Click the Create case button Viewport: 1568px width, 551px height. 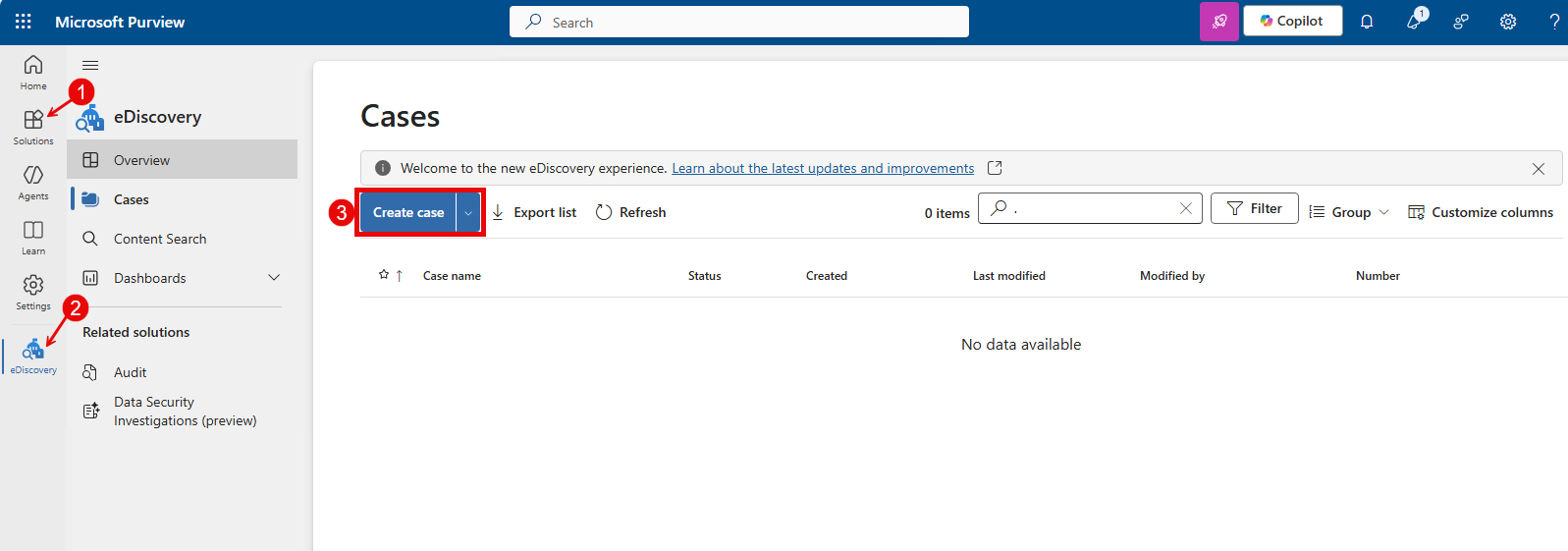click(x=408, y=213)
